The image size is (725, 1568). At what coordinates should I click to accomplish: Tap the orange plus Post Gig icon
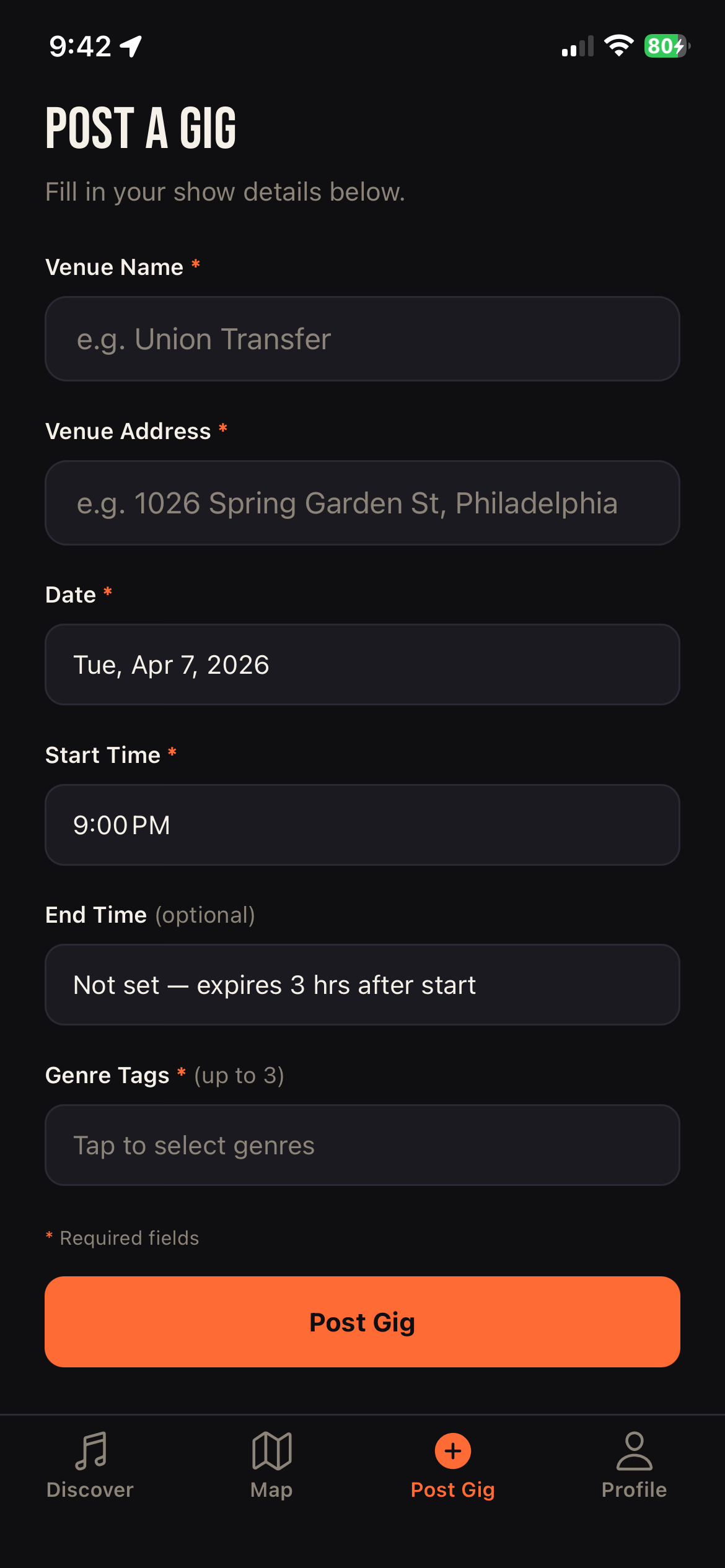pos(453,1450)
